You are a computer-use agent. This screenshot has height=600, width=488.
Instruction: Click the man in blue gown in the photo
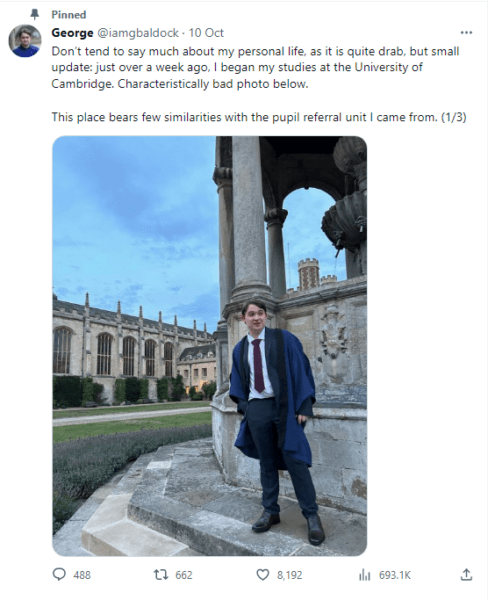(277, 421)
